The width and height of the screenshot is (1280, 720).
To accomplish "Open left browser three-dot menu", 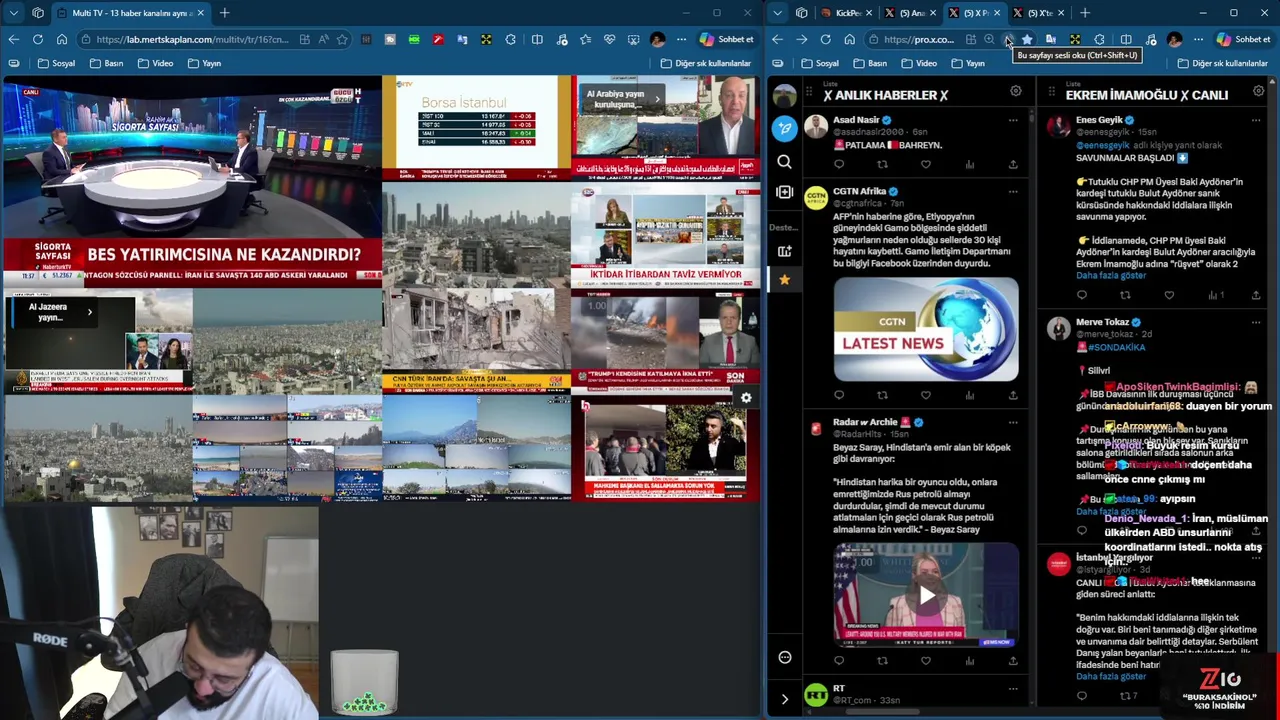I will point(681,39).
